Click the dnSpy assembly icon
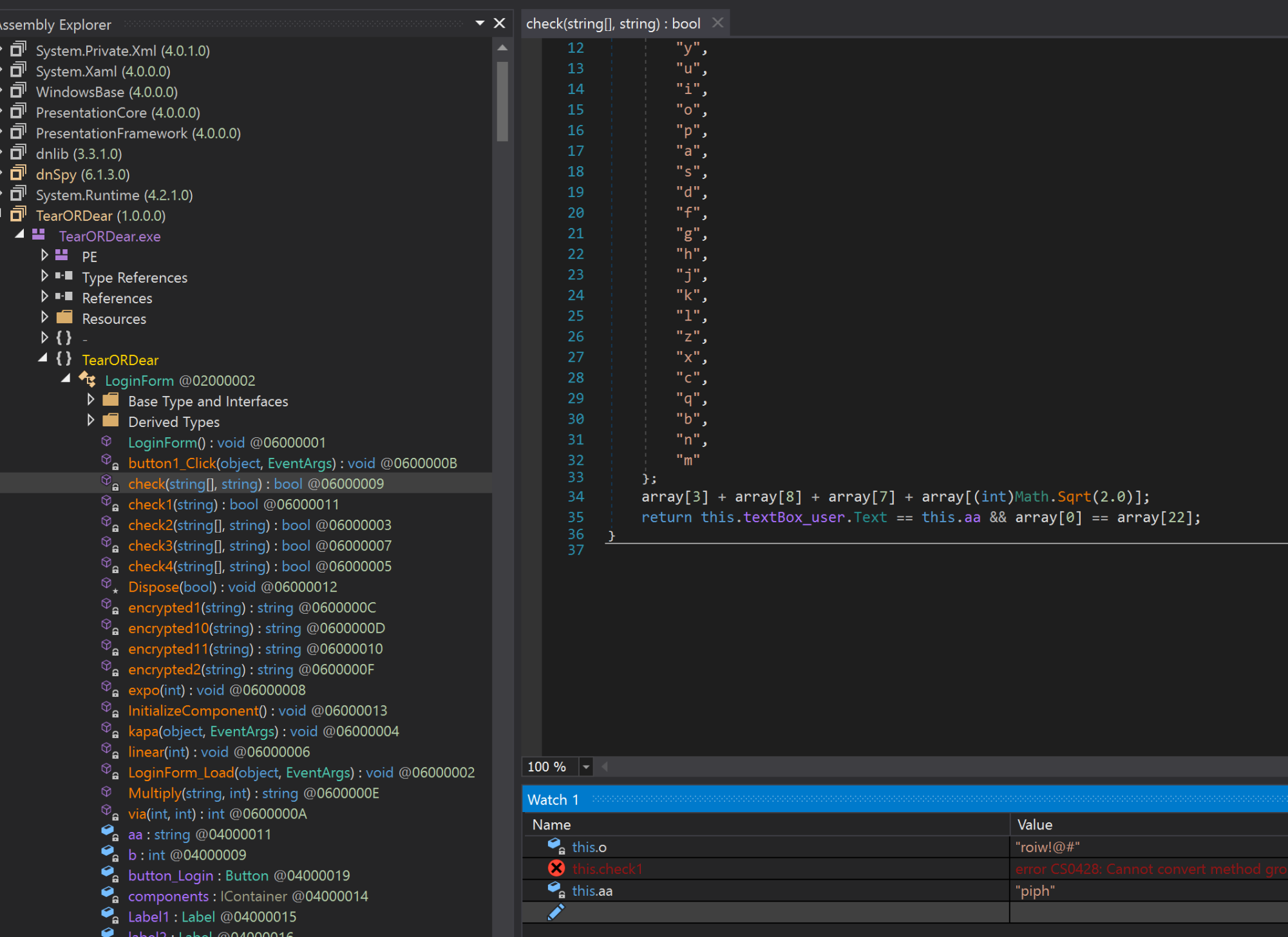This screenshot has width=1288, height=937. tap(19, 174)
